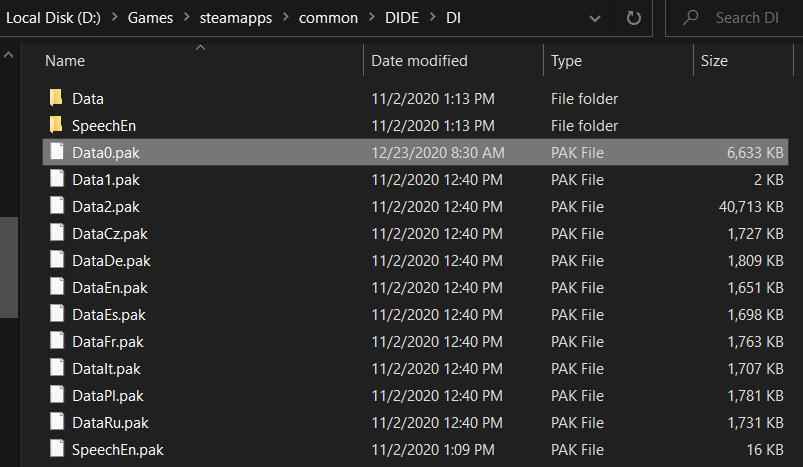Refresh the current folder view
Image resolution: width=803 pixels, height=467 pixels.
point(633,18)
